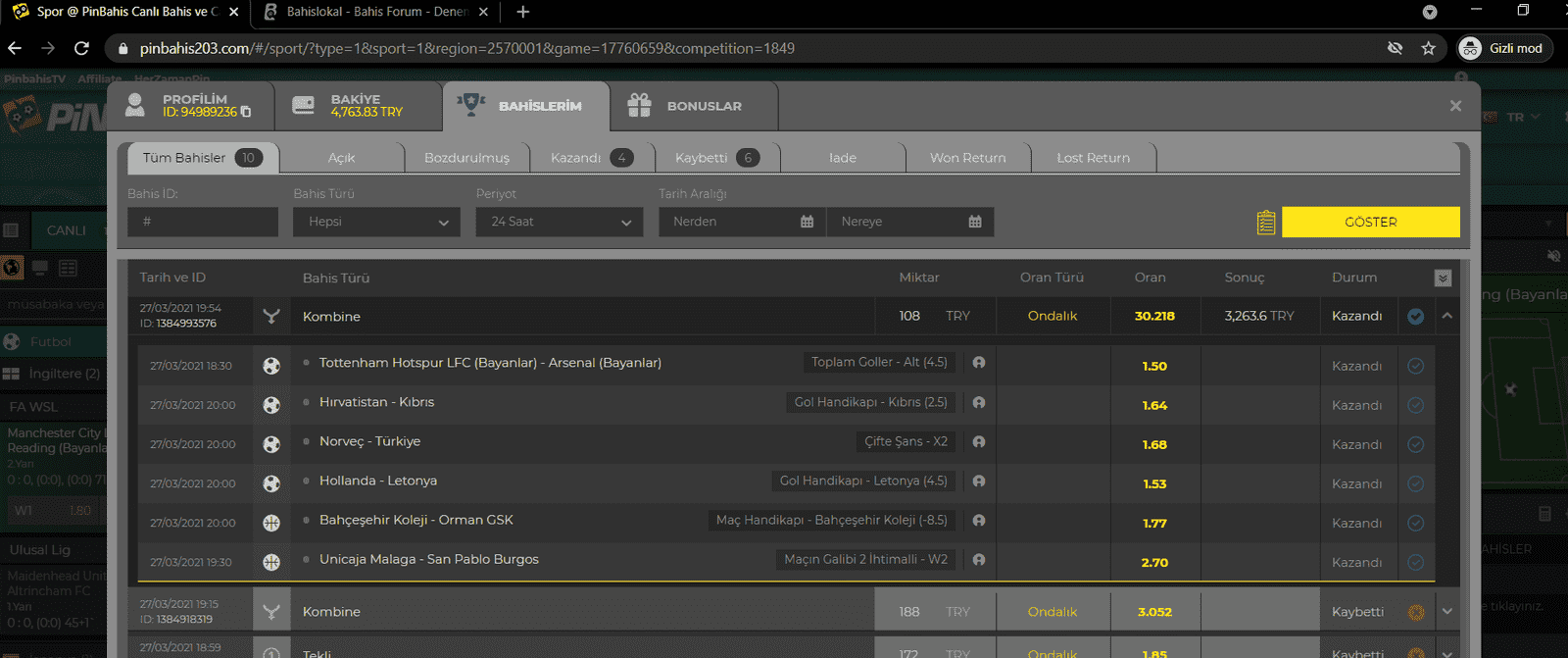
Task: Open the browser tab search dropdown
Action: click(x=1430, y=12)
